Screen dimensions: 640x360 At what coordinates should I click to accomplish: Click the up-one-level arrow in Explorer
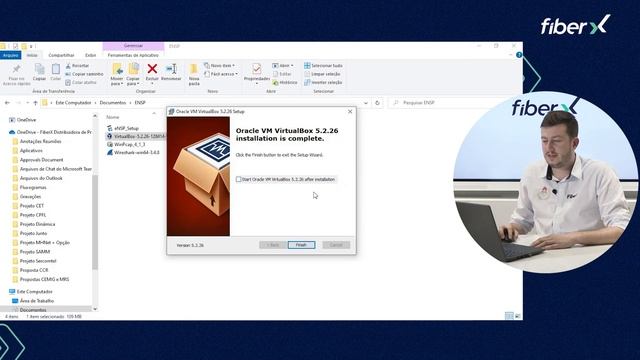pyautogui.click(x=36, y=103)
